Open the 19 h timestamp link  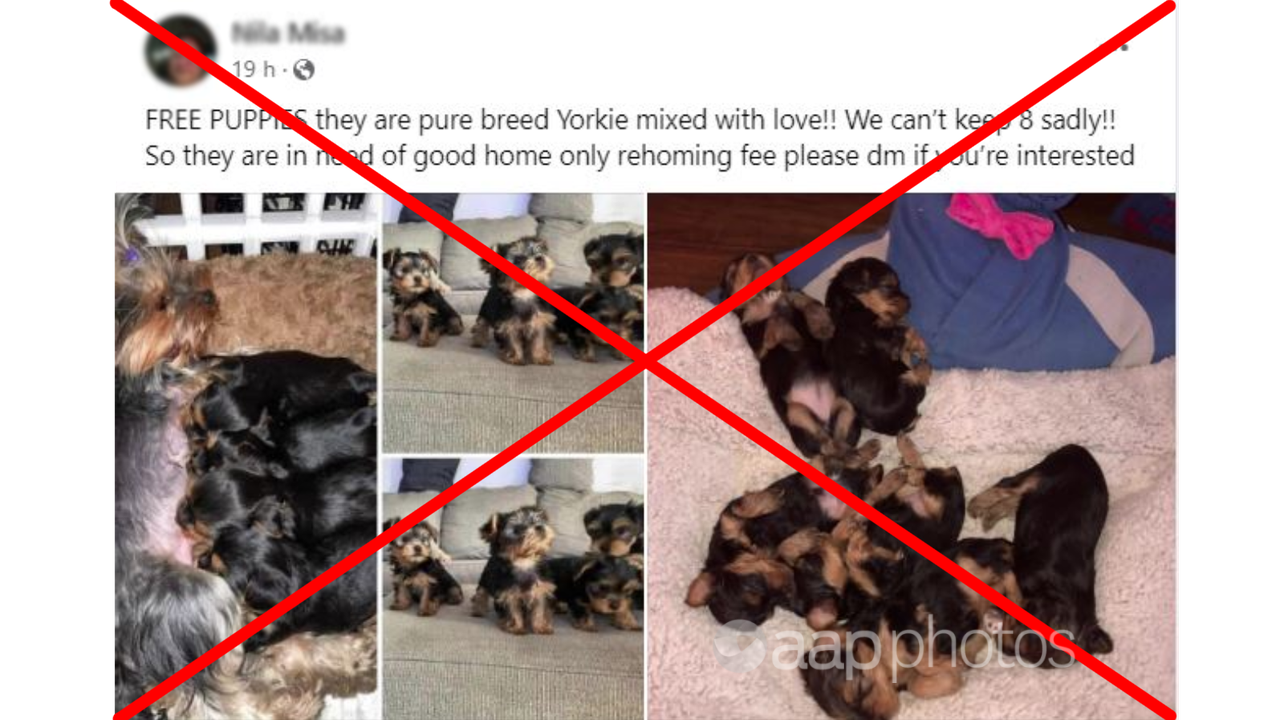click(253, 70)
